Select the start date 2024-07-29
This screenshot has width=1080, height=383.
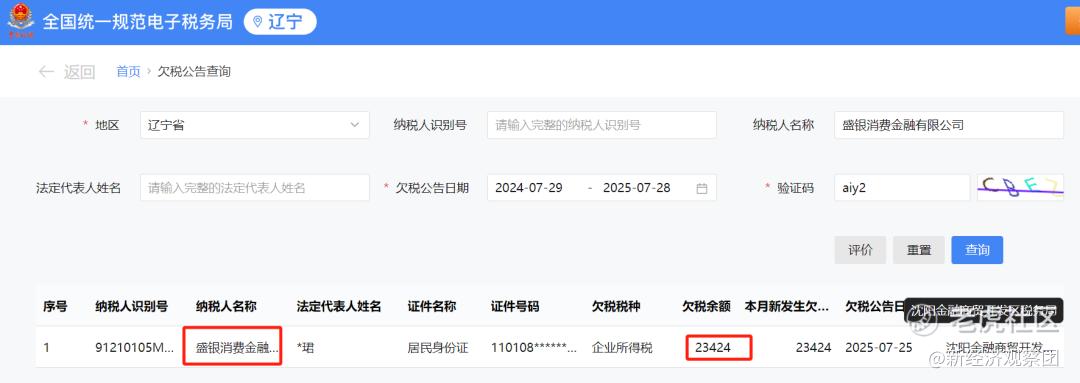(528, 187)
